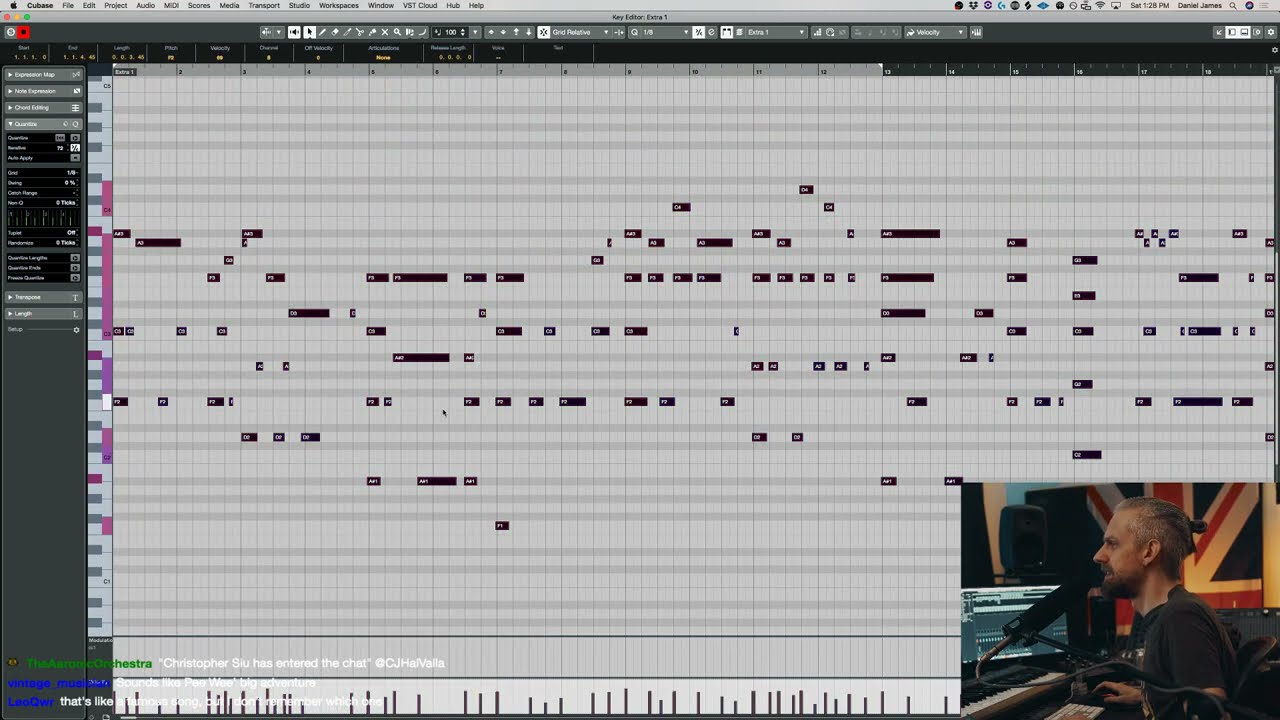Click the quantize grid display graphic
Screen dimensions: 1280x720
coord(42,218)
